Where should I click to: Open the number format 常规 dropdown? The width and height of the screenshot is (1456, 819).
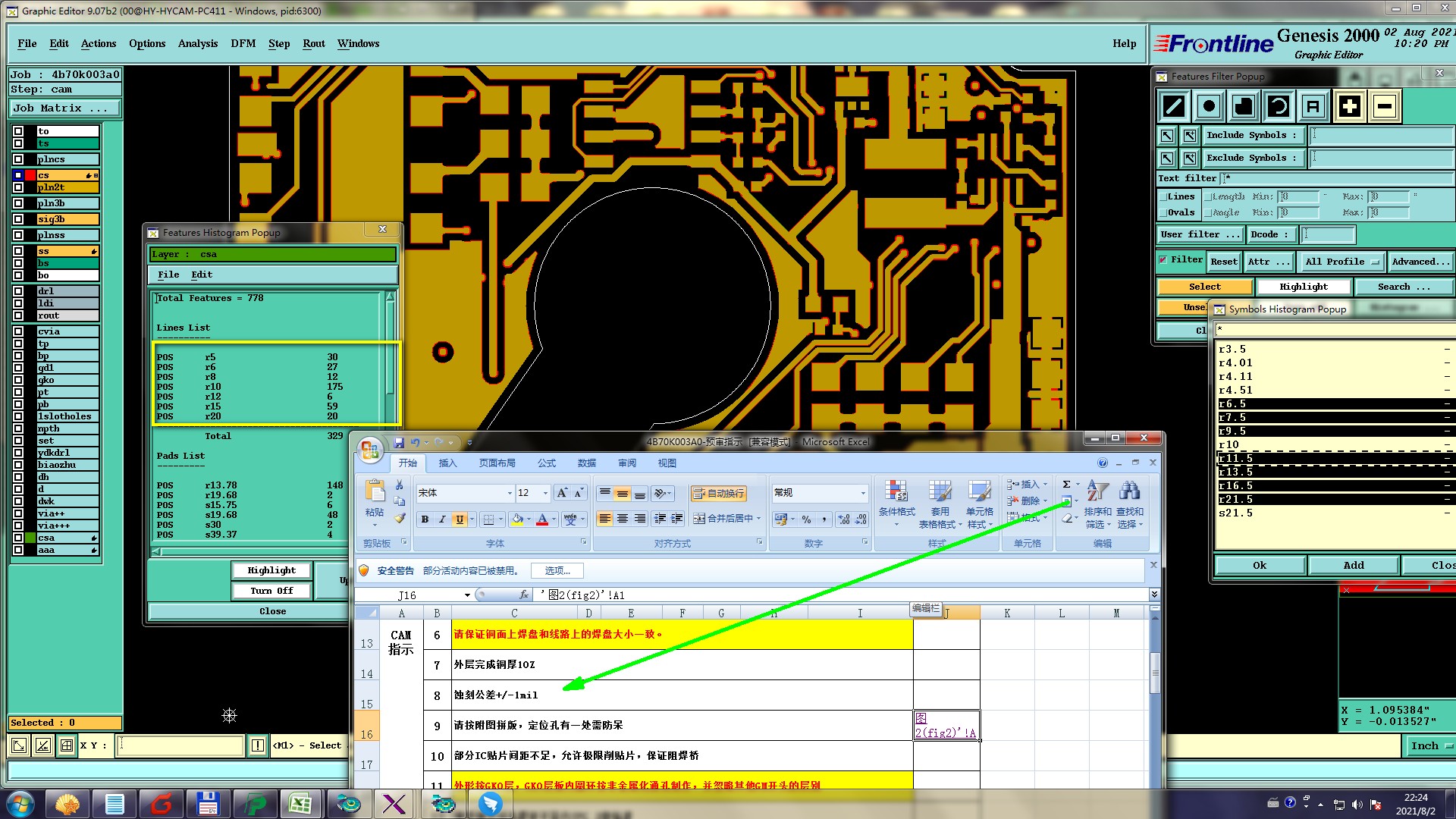pos(863,494)
